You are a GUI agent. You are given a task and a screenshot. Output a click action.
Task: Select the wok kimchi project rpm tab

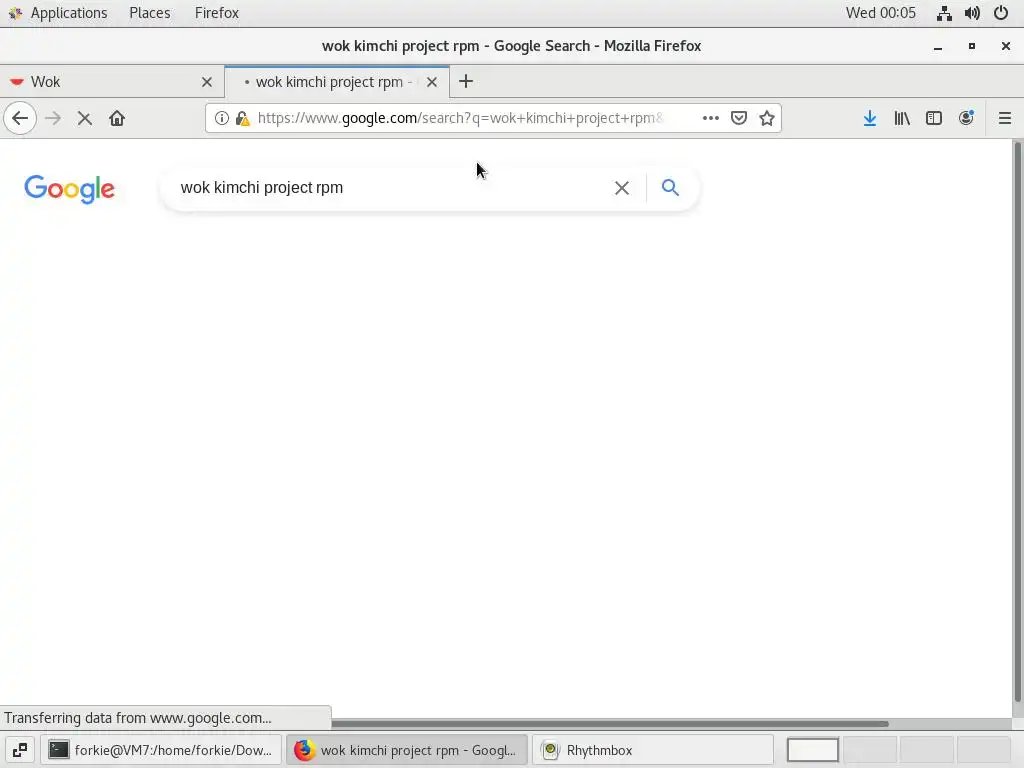(x=336, y=82)
